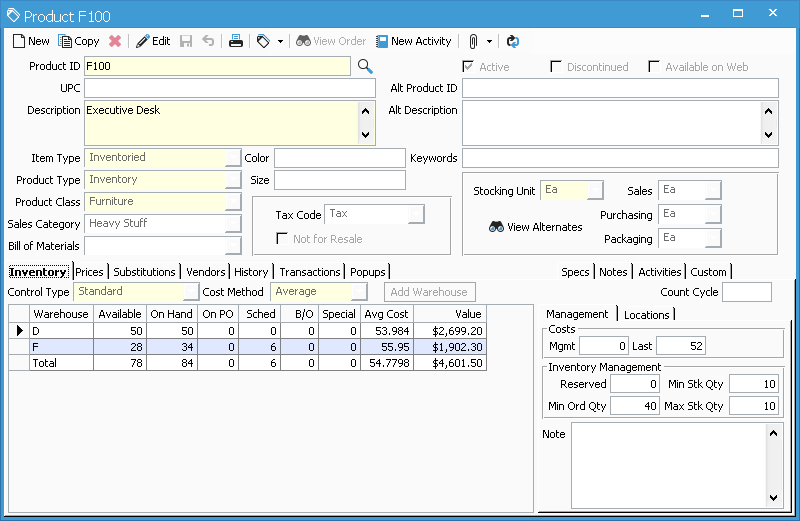Click the Edit pencil icon

[x=143, y=41]
